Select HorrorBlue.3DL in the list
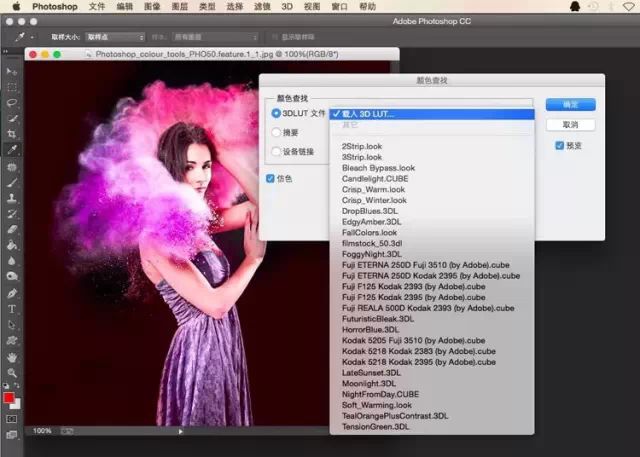The width and height of the screenshot is (640, 457). 432,329
